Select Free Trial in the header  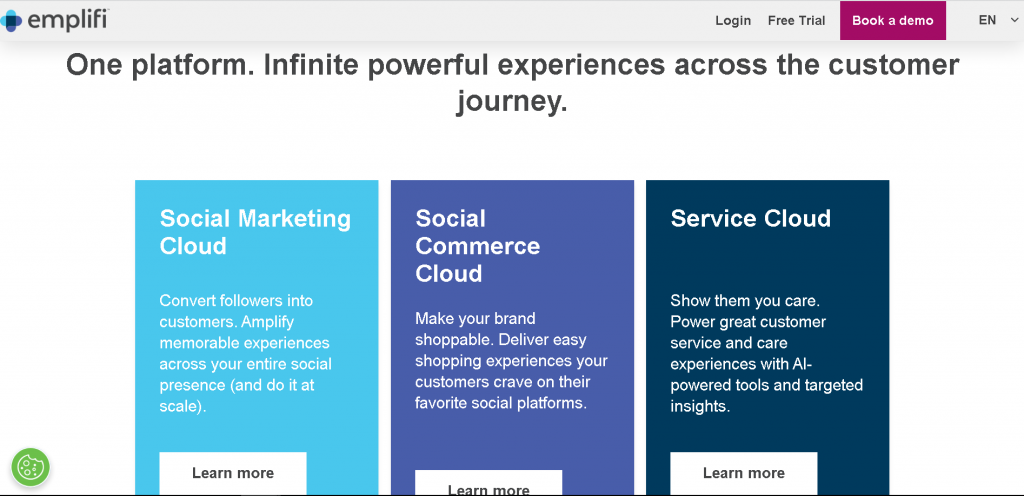pos(796,21)
